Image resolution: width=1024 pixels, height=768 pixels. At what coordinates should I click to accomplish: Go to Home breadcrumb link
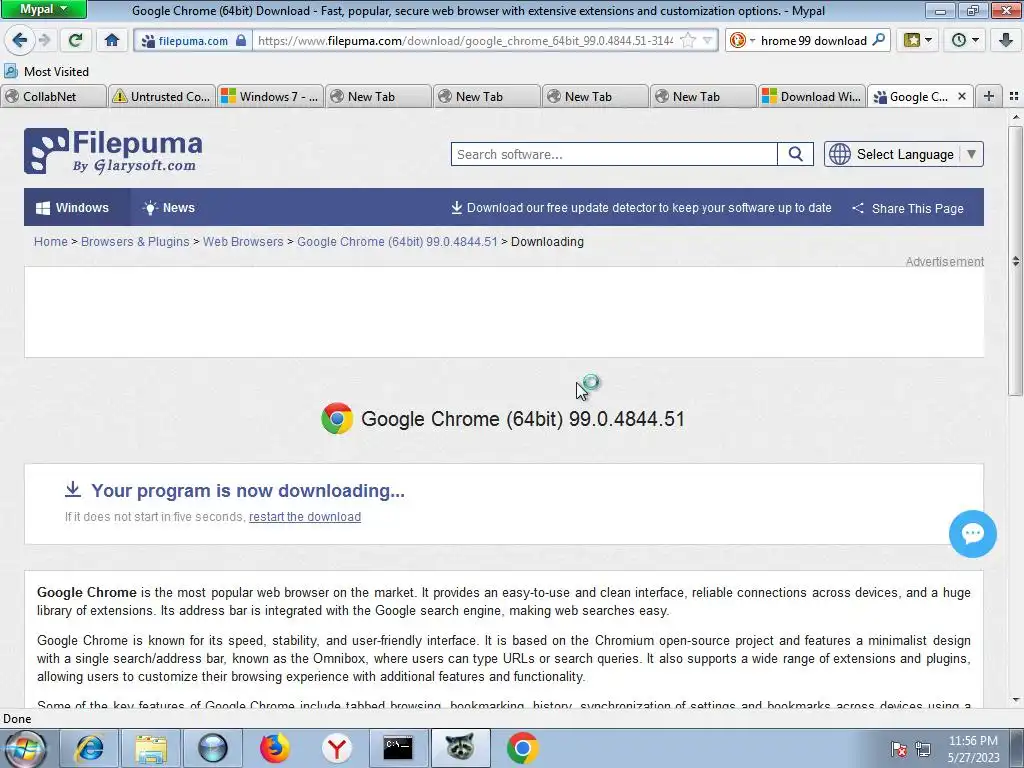tap(51, 242)
